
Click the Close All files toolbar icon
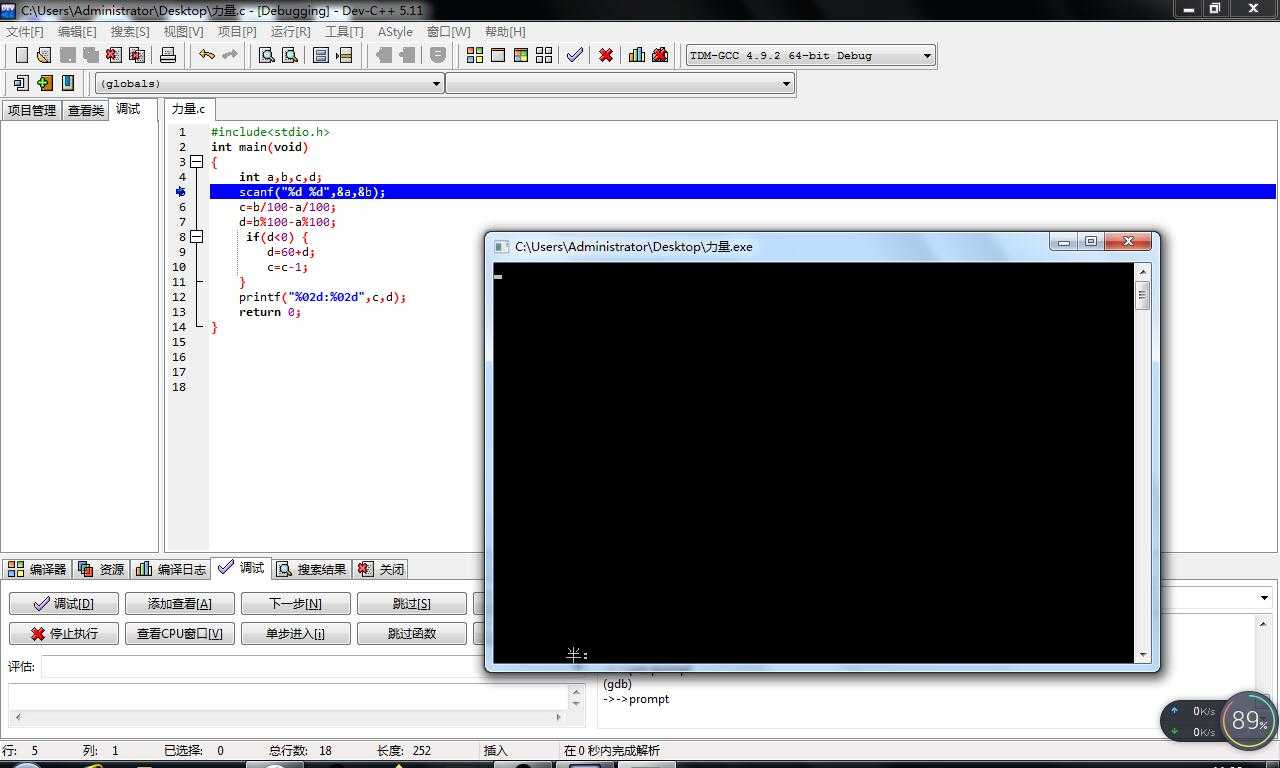137,55
